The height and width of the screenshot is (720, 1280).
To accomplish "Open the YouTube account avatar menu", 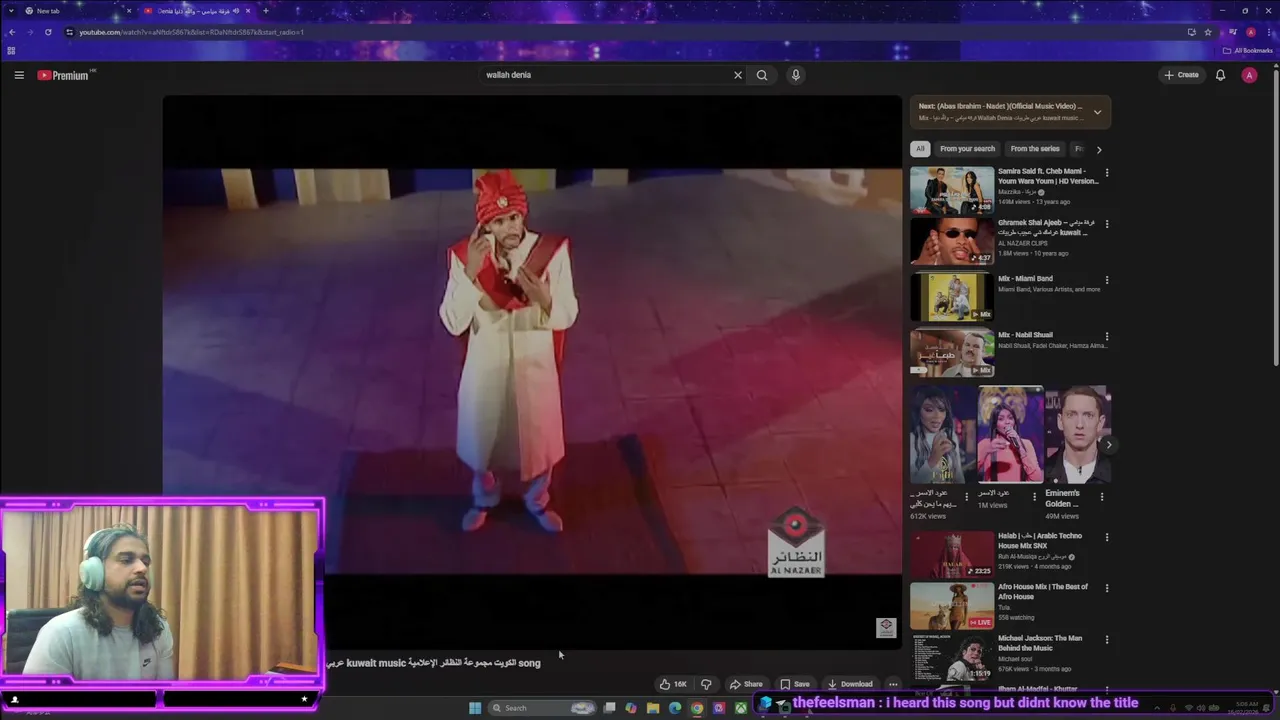I will (1249, 75).
